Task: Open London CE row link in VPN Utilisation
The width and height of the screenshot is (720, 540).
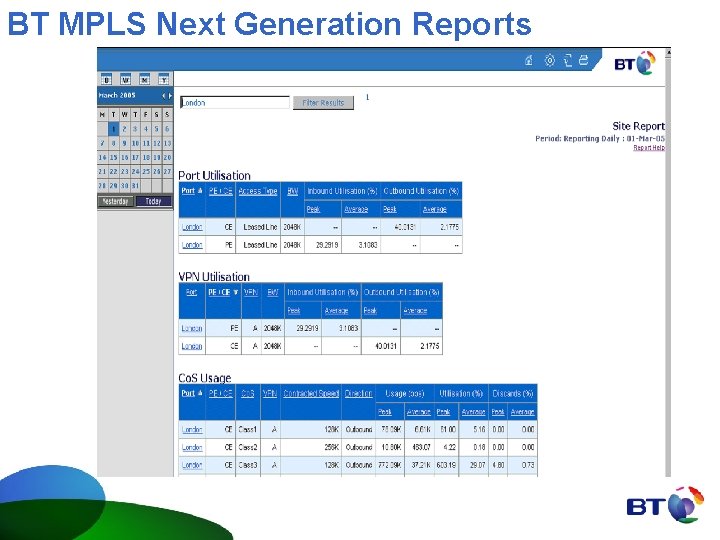Action: [x=192, y=346]
